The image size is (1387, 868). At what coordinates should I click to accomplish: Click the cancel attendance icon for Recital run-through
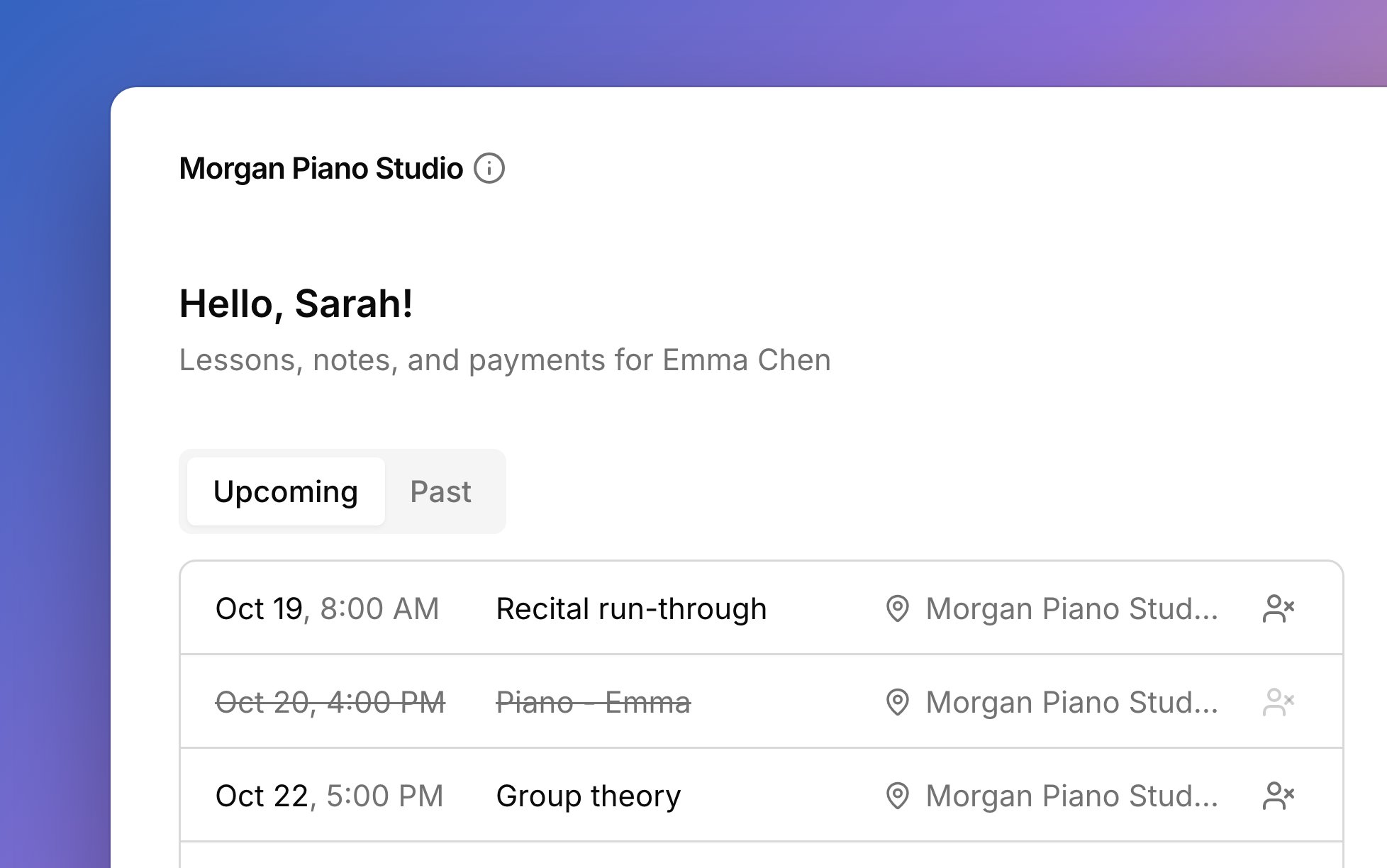coord(1279,608)
